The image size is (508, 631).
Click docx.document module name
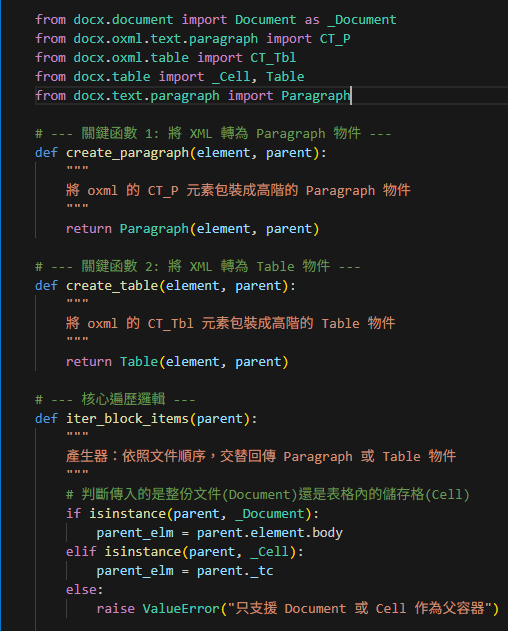tap(123, 20)
